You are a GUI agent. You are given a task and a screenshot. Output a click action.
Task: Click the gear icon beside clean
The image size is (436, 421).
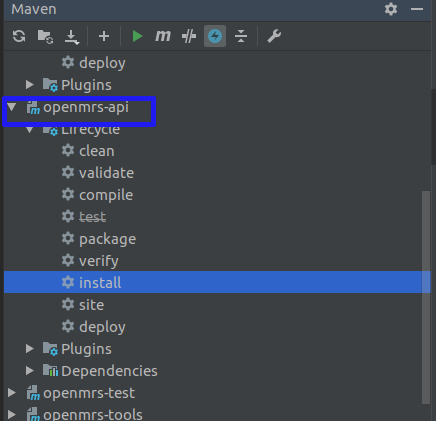68,150
